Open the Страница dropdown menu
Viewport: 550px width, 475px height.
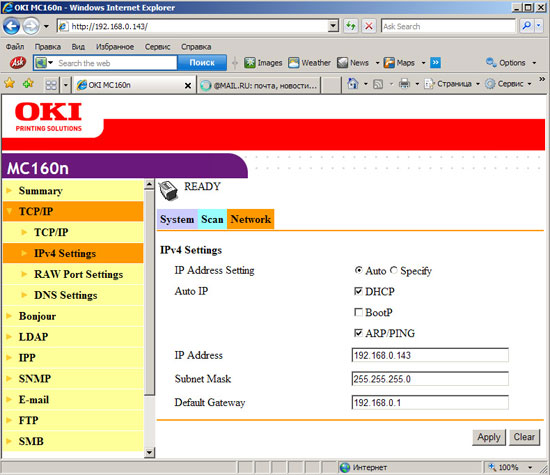click(x=452, y=83)
